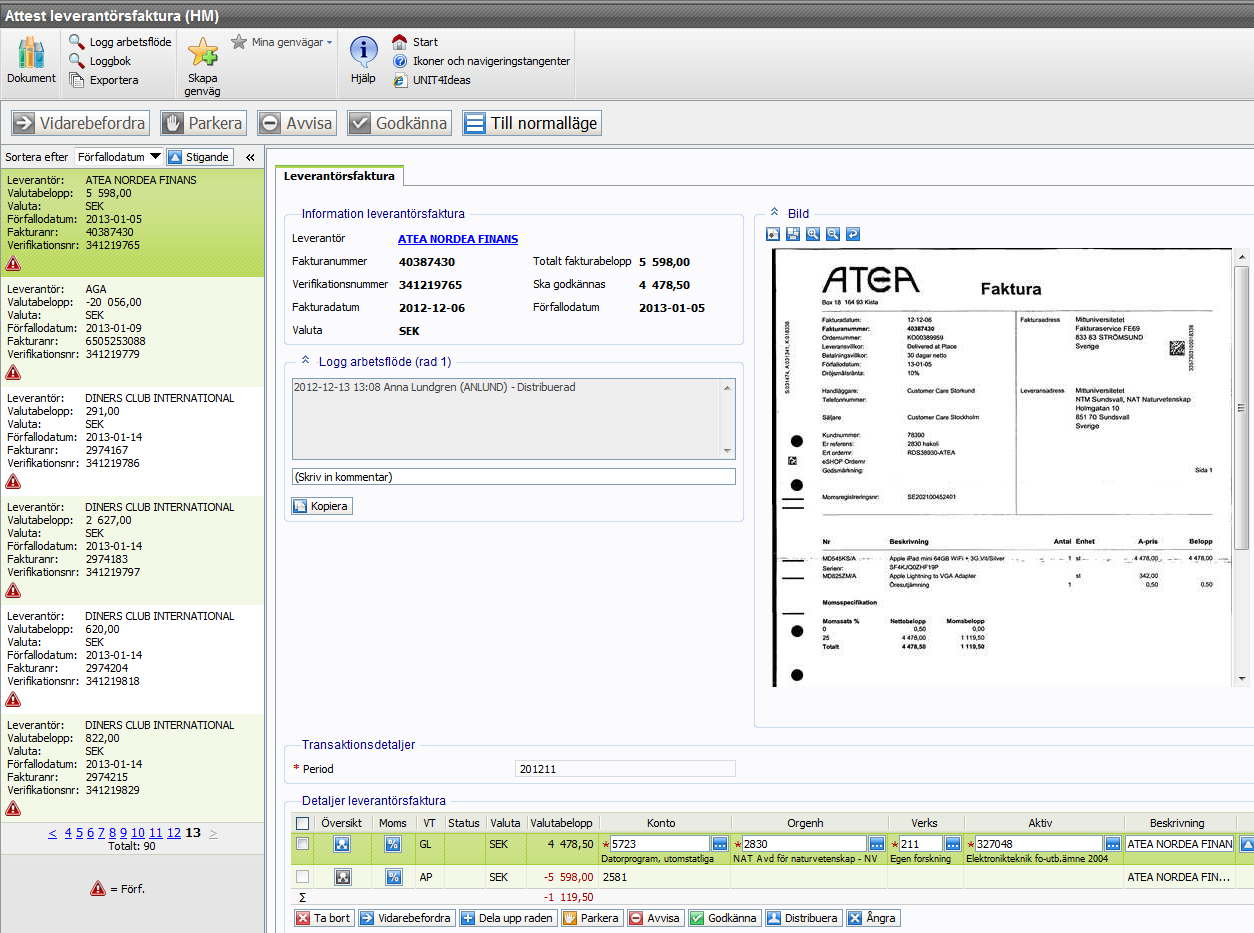The image size is (1254, 933).
Task: Open lookup button for Verks 211
Action: [953, 844]
